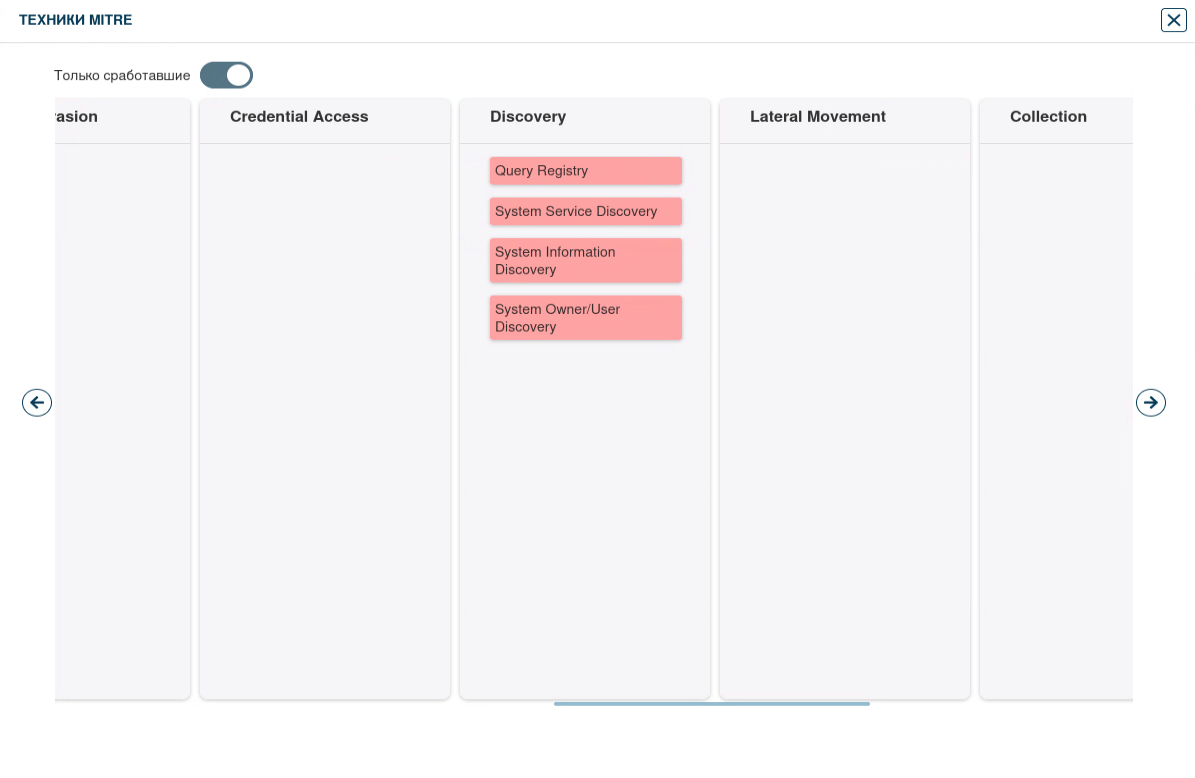The height and width of the screenshot is (778, 1195).
Task: Close the ТЕХНИКИ MITRE dialog
Action: pyautogui.click(x=1173, y=20)
